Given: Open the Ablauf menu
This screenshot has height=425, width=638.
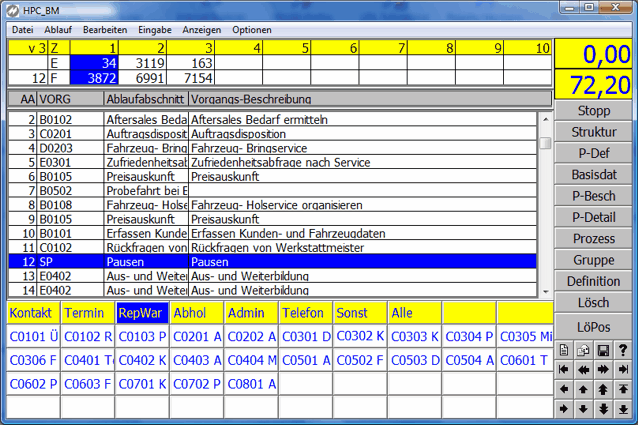Looking at the screenshot, I should (58, 30).
